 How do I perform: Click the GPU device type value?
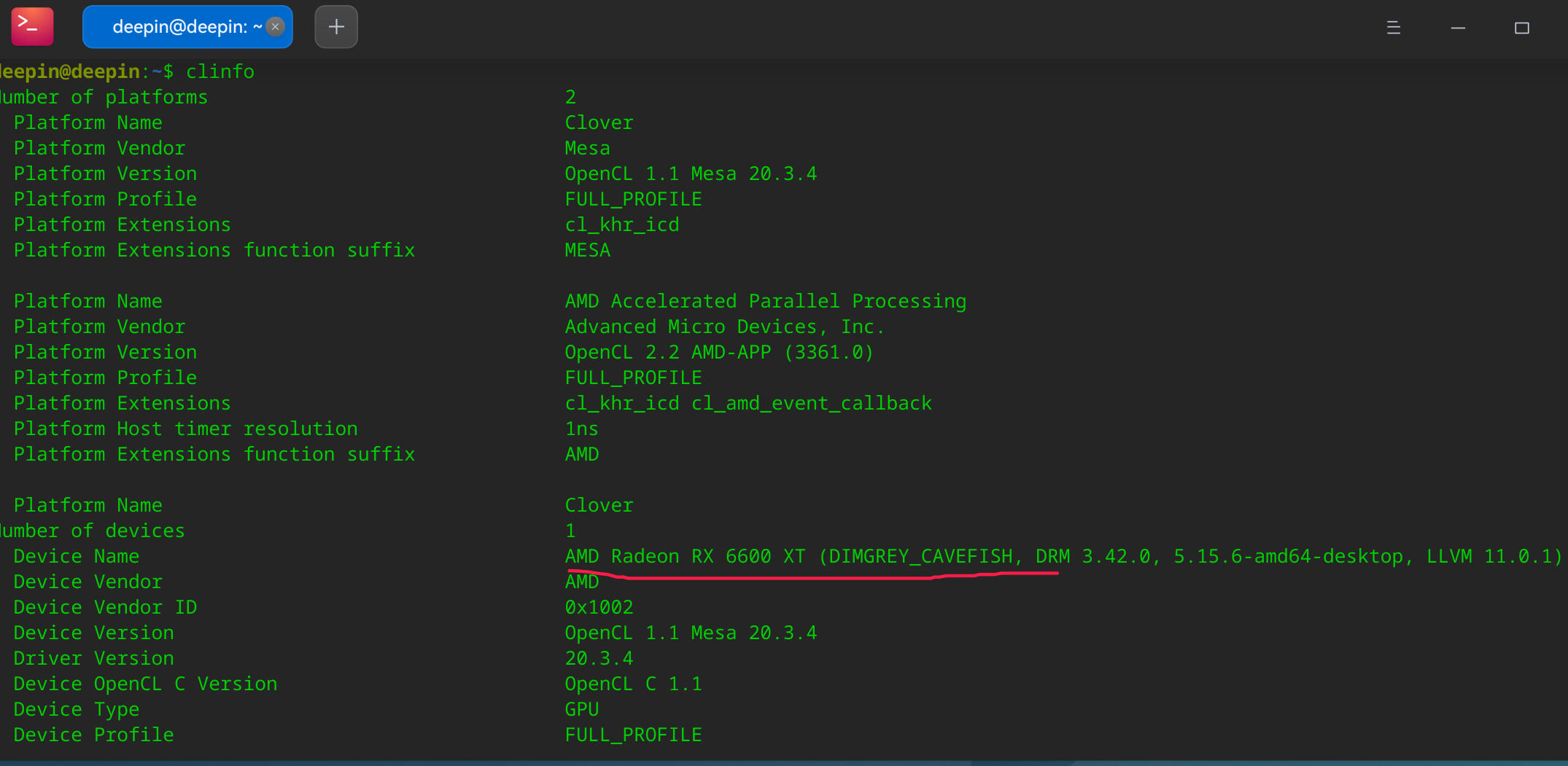tap(582, 709)
